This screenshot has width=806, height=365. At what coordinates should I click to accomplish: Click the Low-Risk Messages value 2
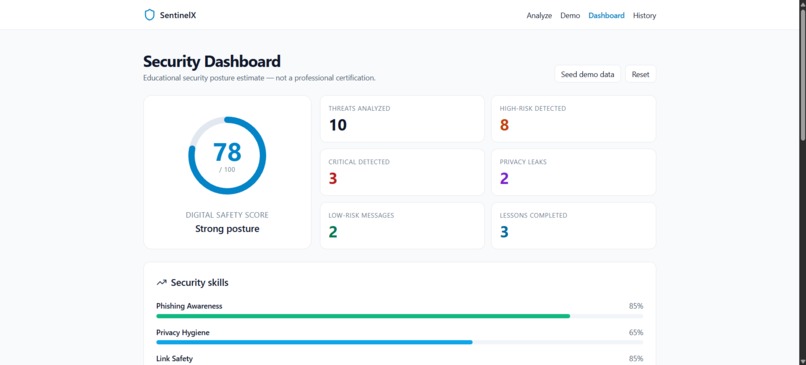(333, 232)
